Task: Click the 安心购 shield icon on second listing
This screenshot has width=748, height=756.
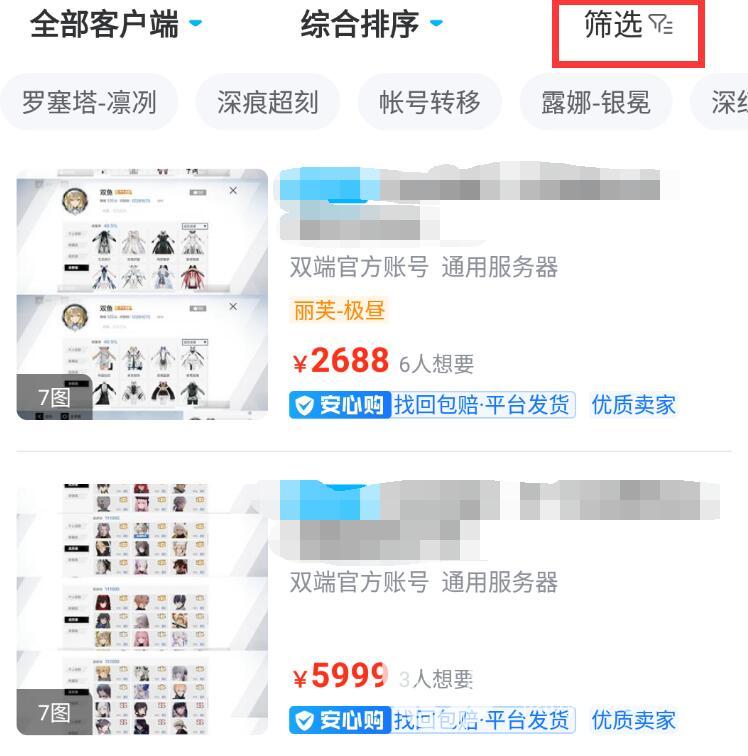Action: (x=305, y=720)
